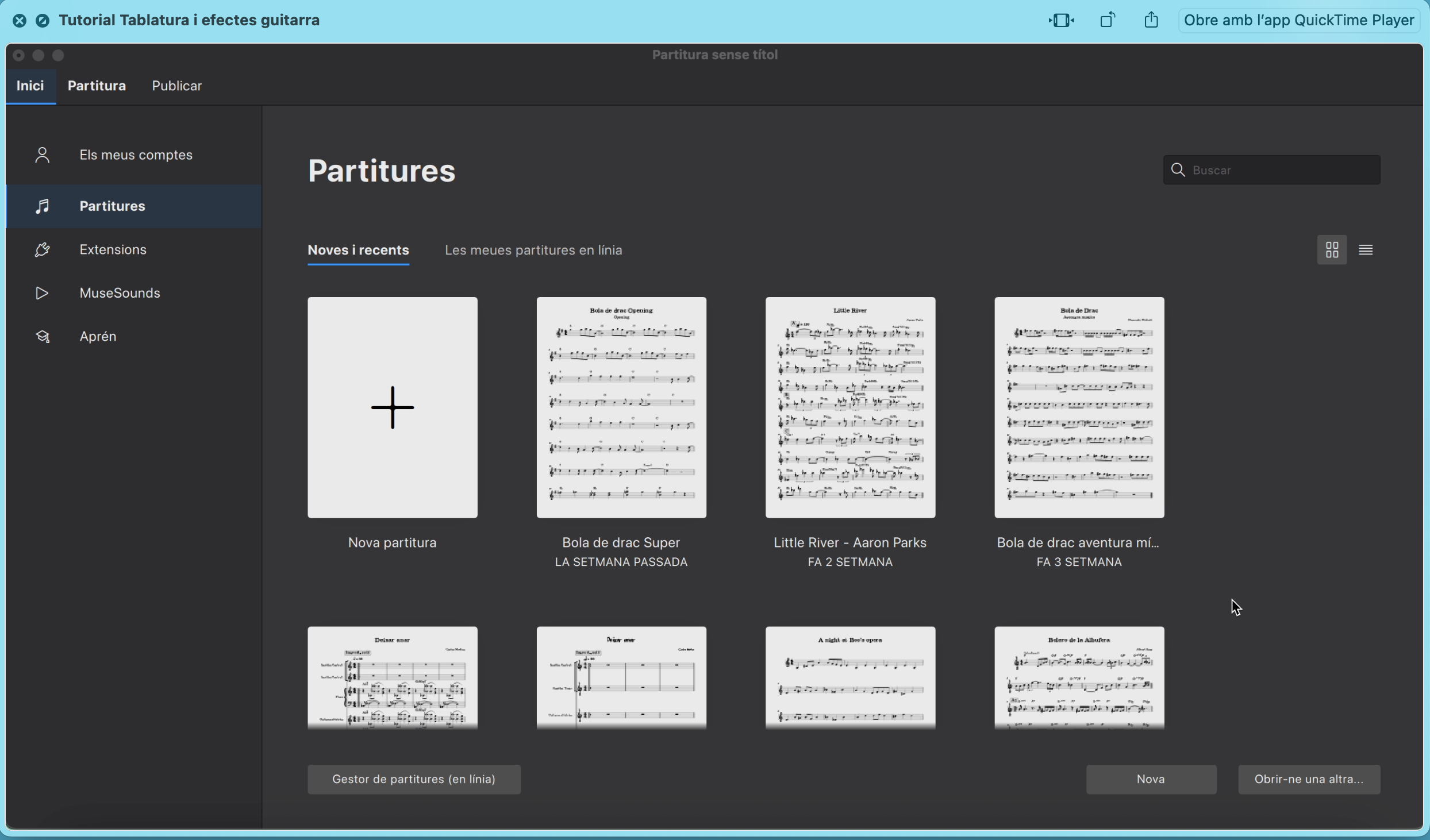Switch to list view of scores
The height and width of the screenshot is (840, 1430).
(1366, 250)
